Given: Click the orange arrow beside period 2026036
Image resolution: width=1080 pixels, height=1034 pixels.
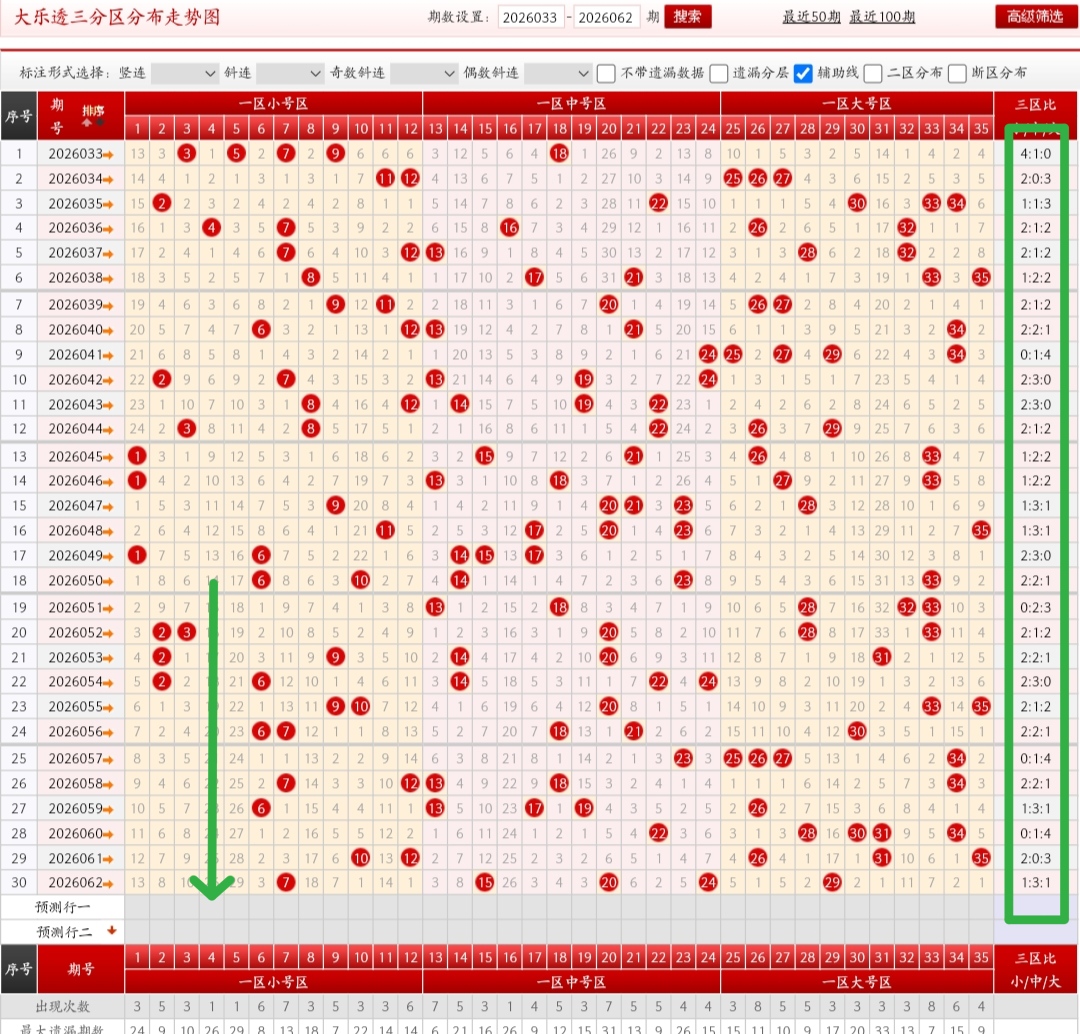Looking at the screenshot, I should coord(108,228).
